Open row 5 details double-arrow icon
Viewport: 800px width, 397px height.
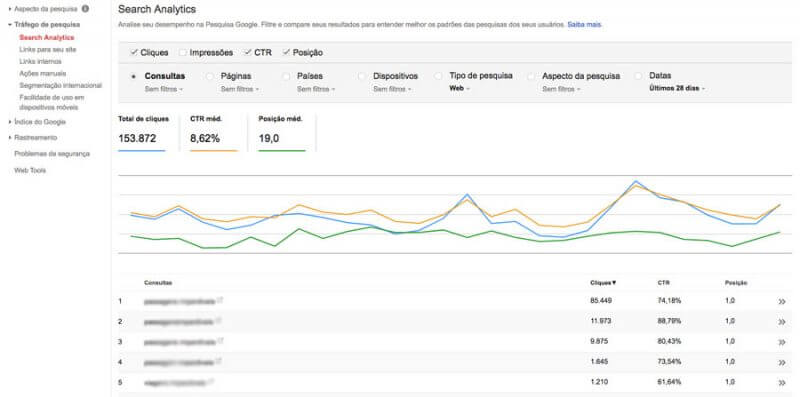[x=782, y=383]
